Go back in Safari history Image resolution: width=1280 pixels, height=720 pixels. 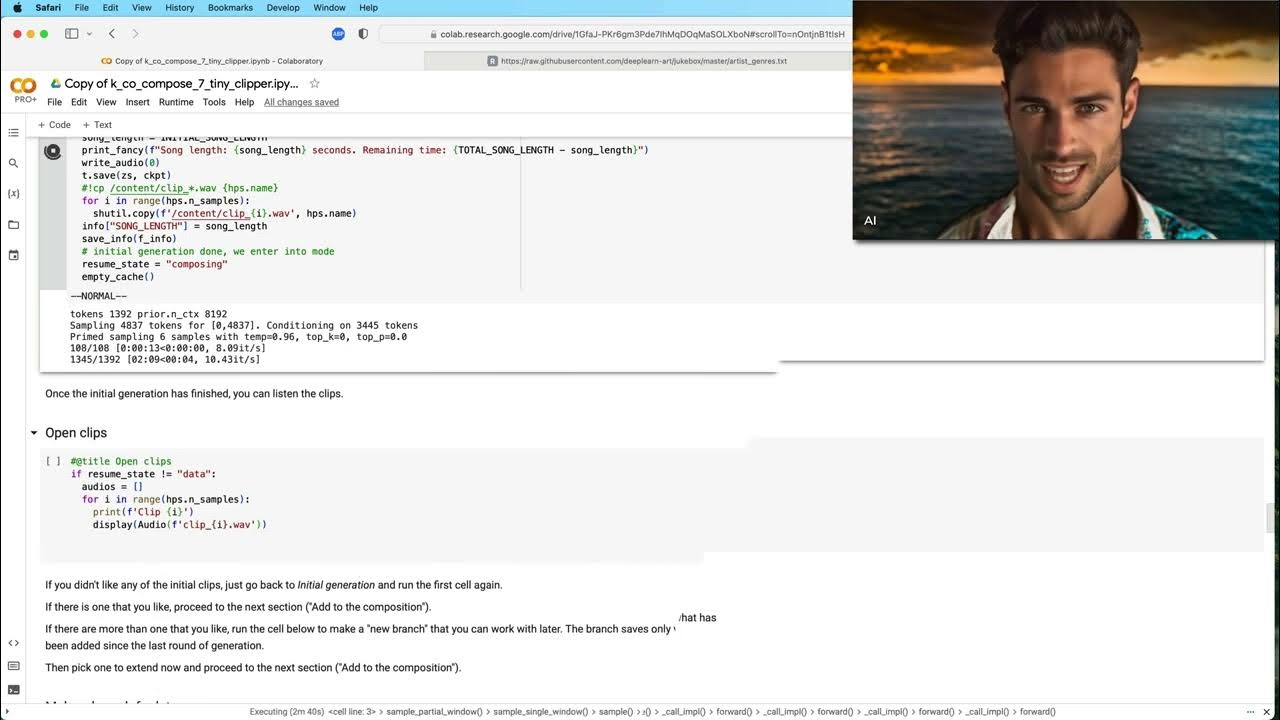(x=112, y=34)
